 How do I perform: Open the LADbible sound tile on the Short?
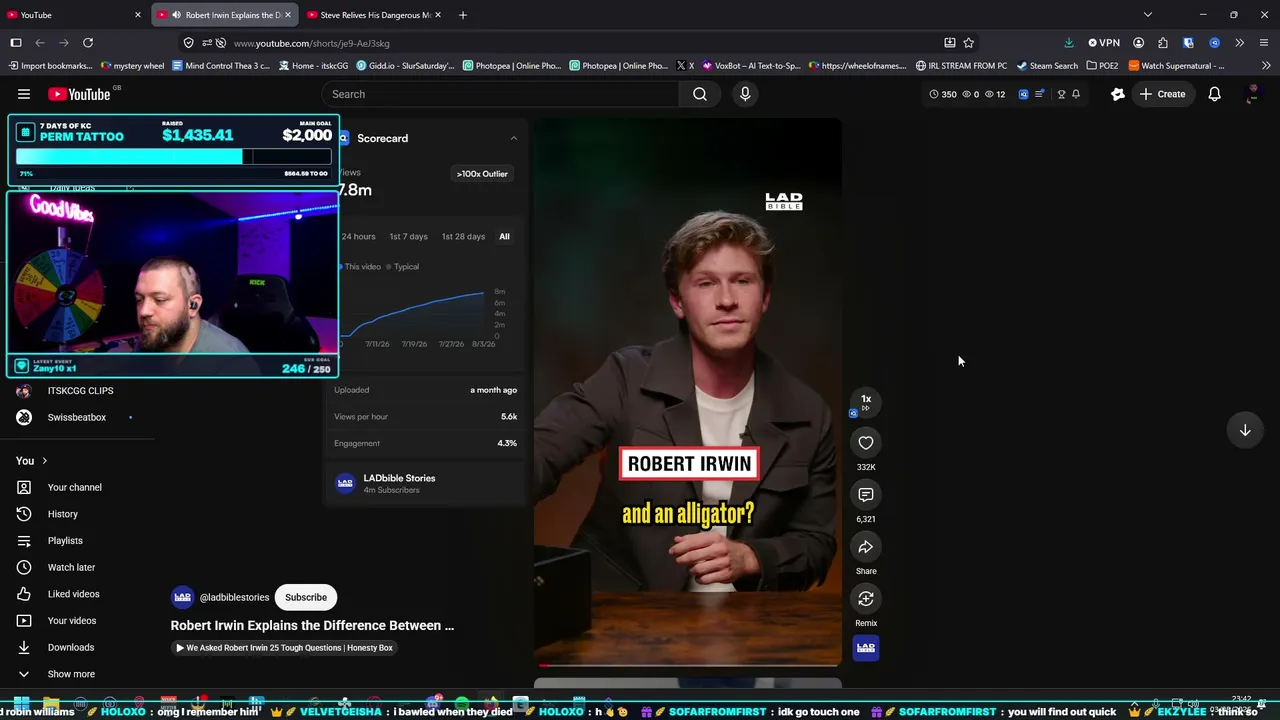pyautogui.click(x=866, y=648)
